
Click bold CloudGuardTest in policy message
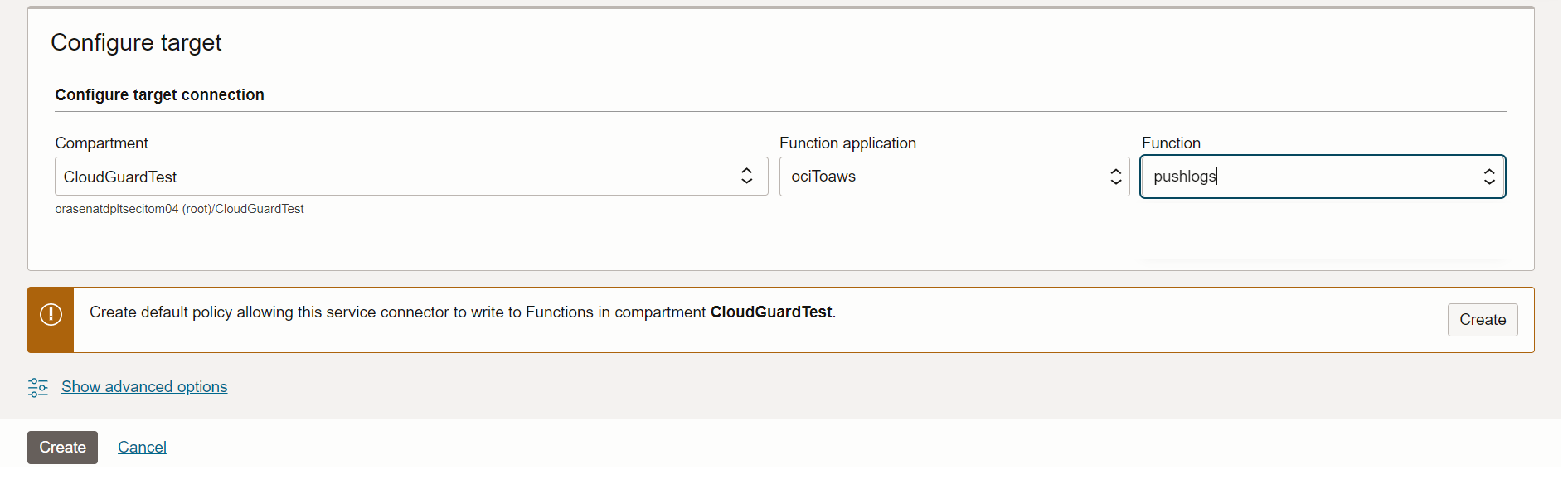point(770,312)
